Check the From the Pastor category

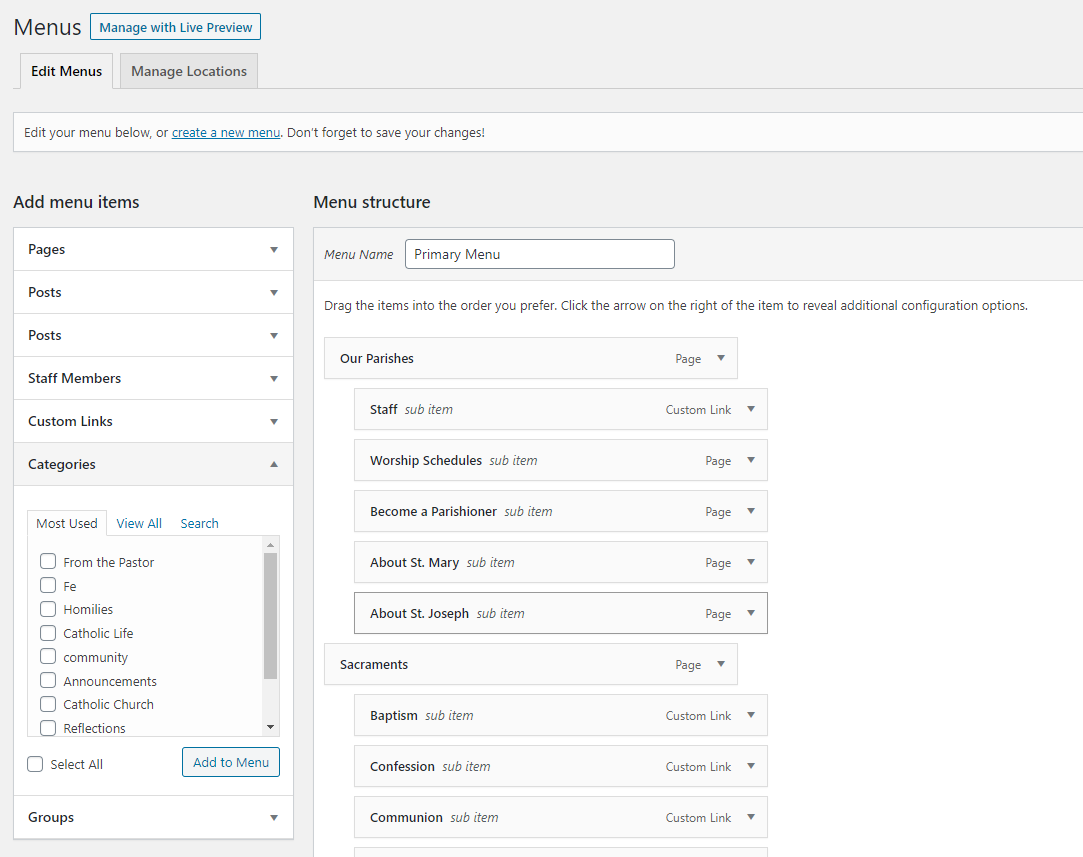click(x=48, y=562)
